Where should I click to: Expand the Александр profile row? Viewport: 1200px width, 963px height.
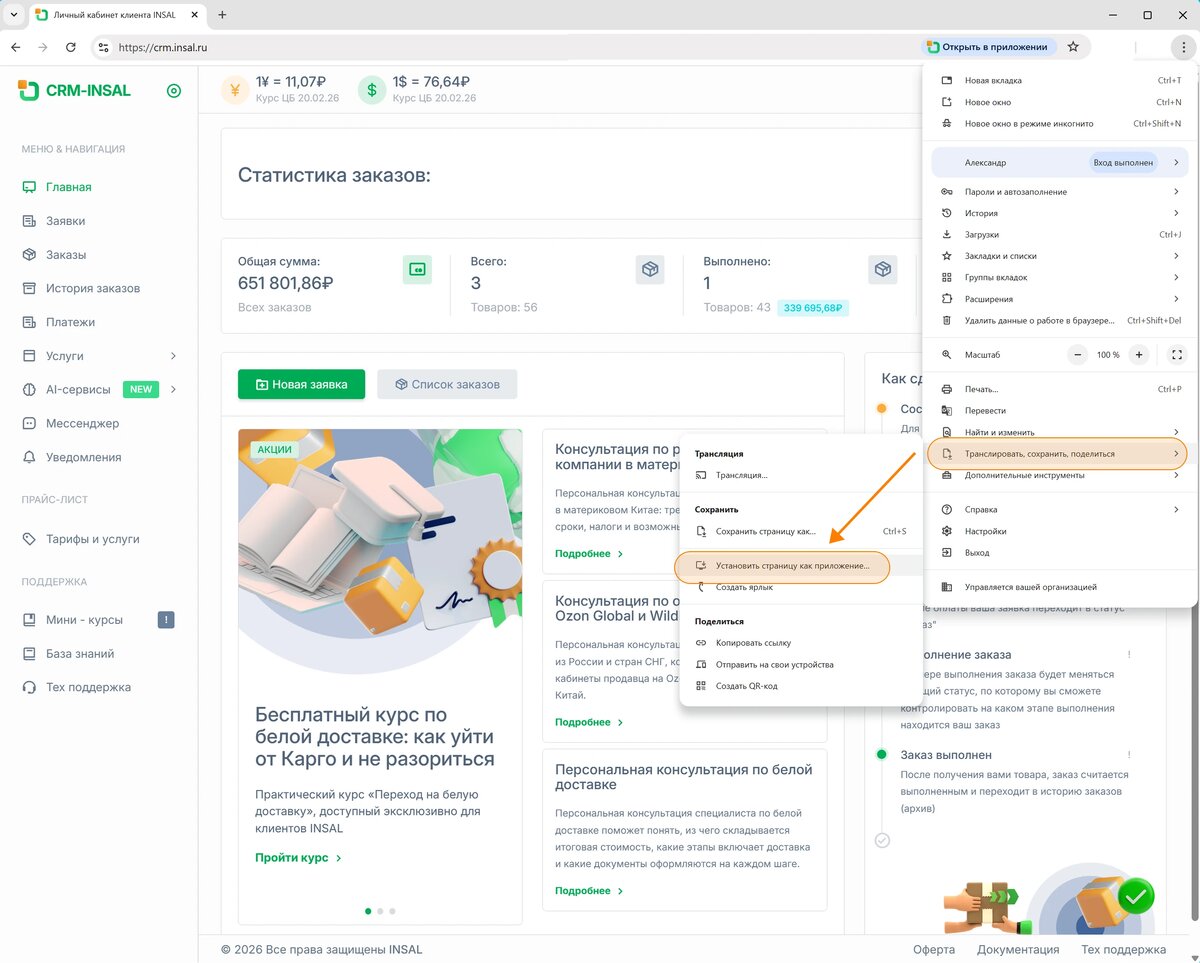coord(1060,162)
